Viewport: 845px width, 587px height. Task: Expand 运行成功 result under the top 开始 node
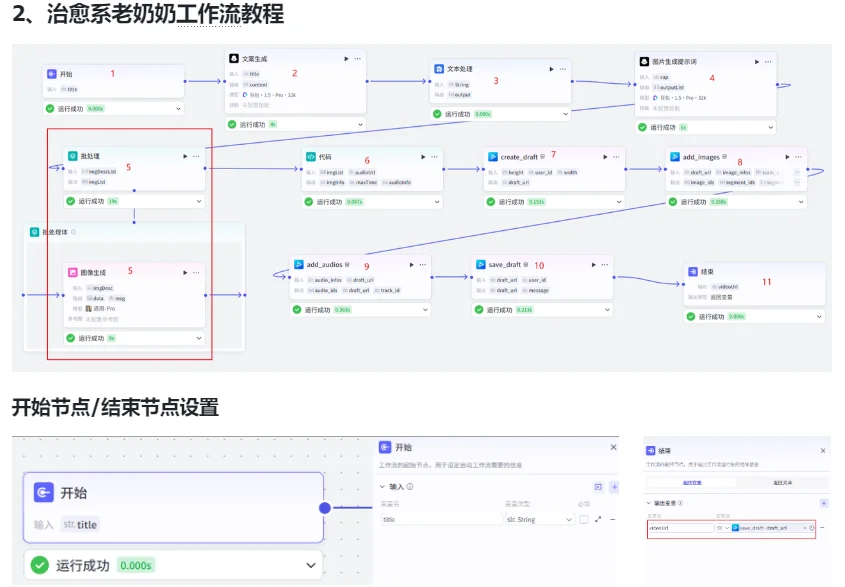coord(178,108)
